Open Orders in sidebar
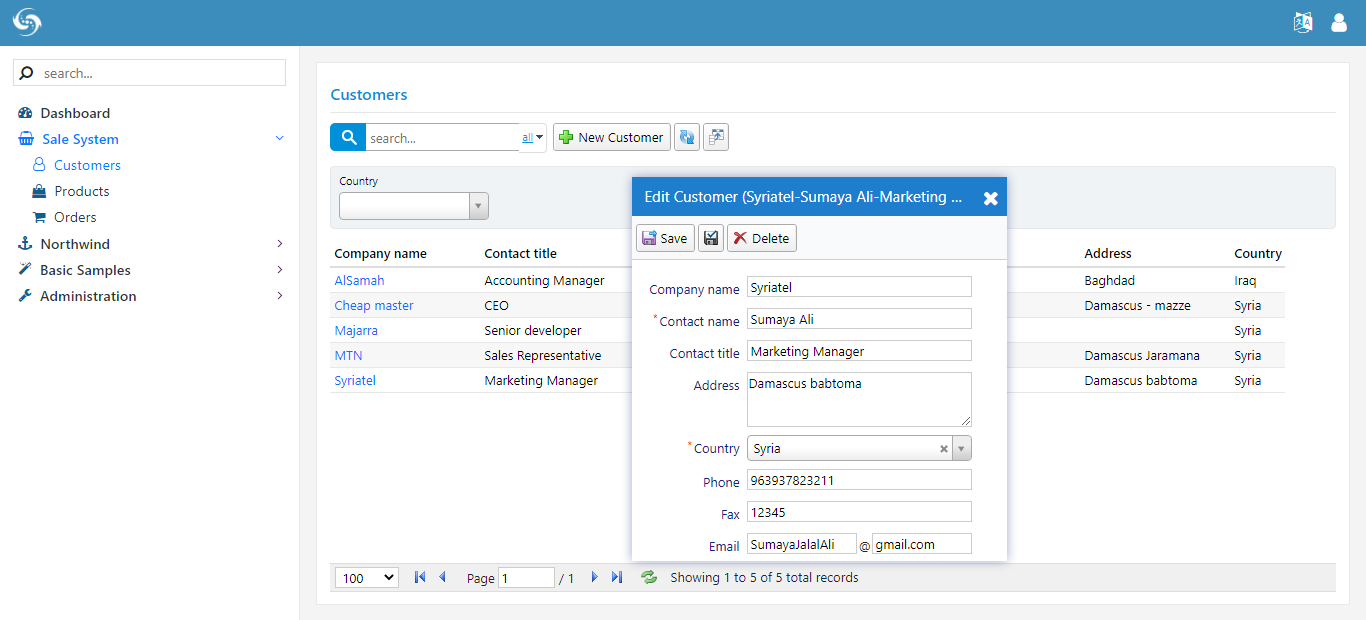Screen dimensions: 1366x620 point(75,217)
